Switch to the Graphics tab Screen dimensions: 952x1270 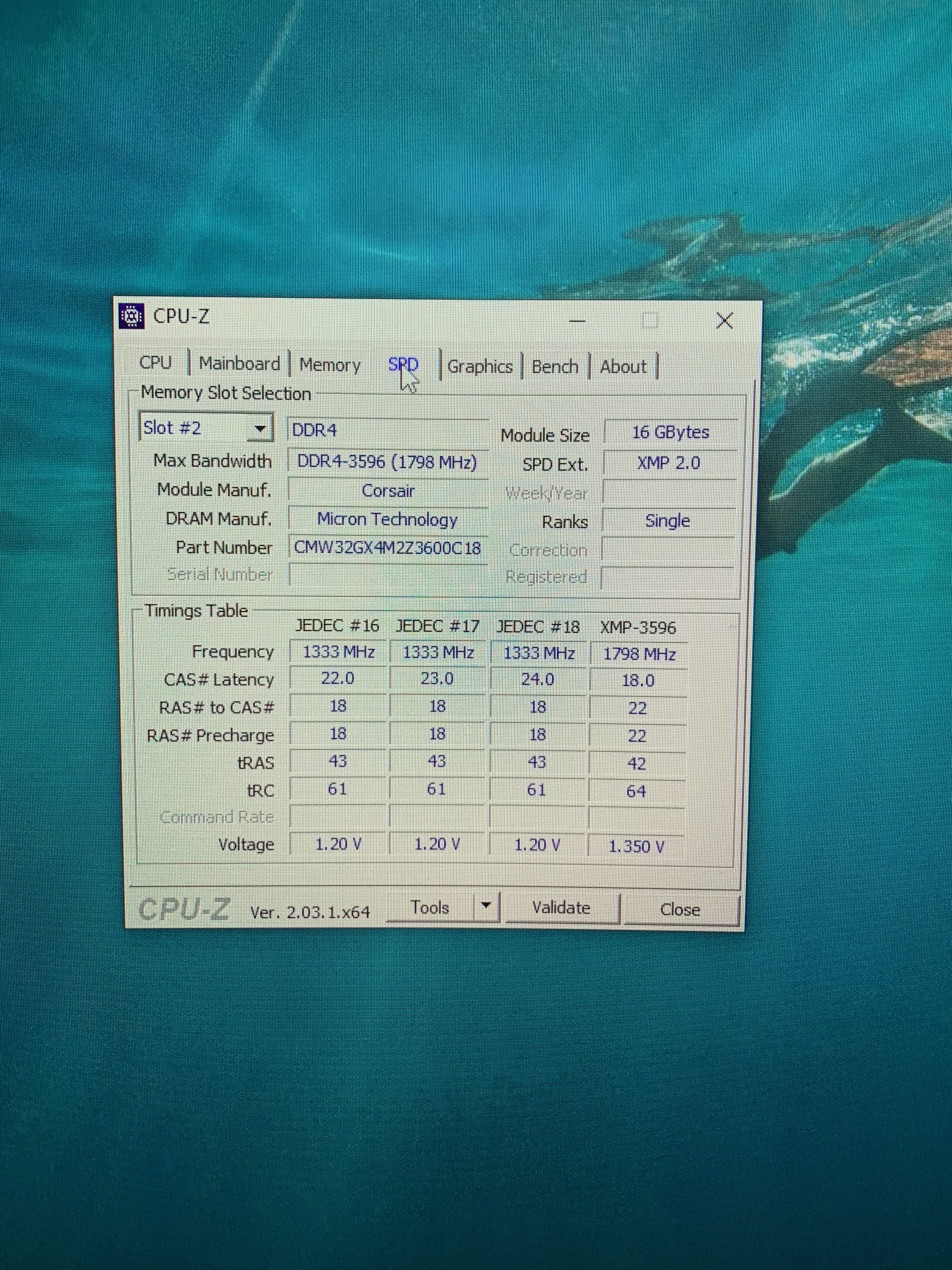[480, 366]
